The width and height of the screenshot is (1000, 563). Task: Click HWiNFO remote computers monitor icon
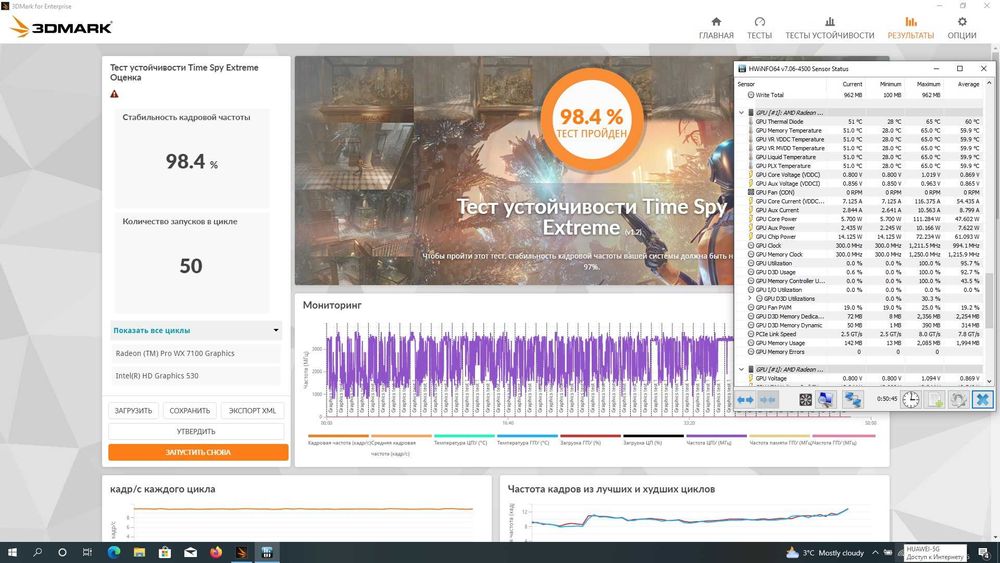[x=826, y=400]
